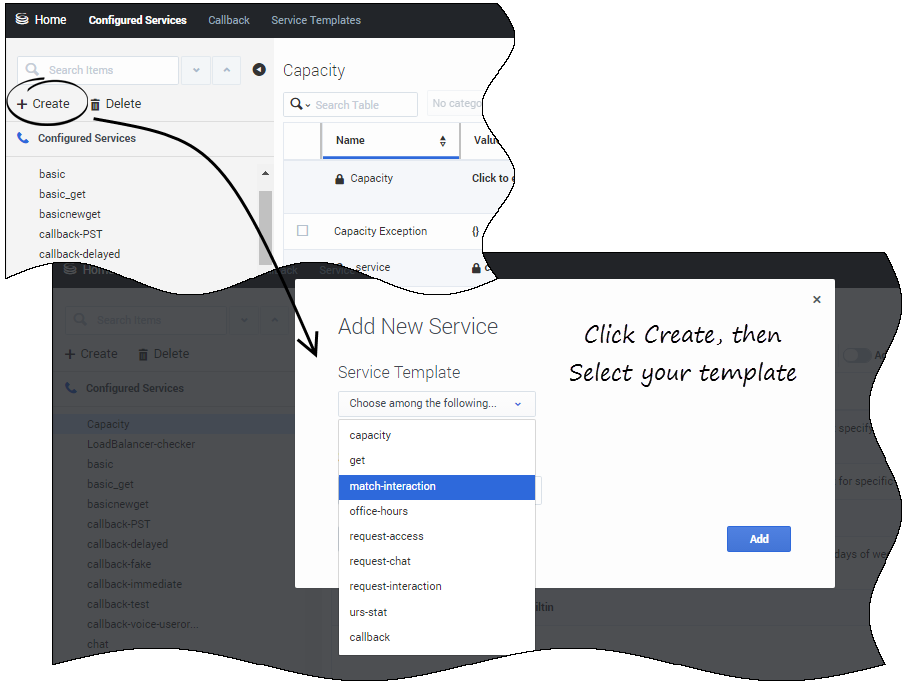Click the Delete trash icon in top panel
This screenshot has height=682, width=903.
95,104
